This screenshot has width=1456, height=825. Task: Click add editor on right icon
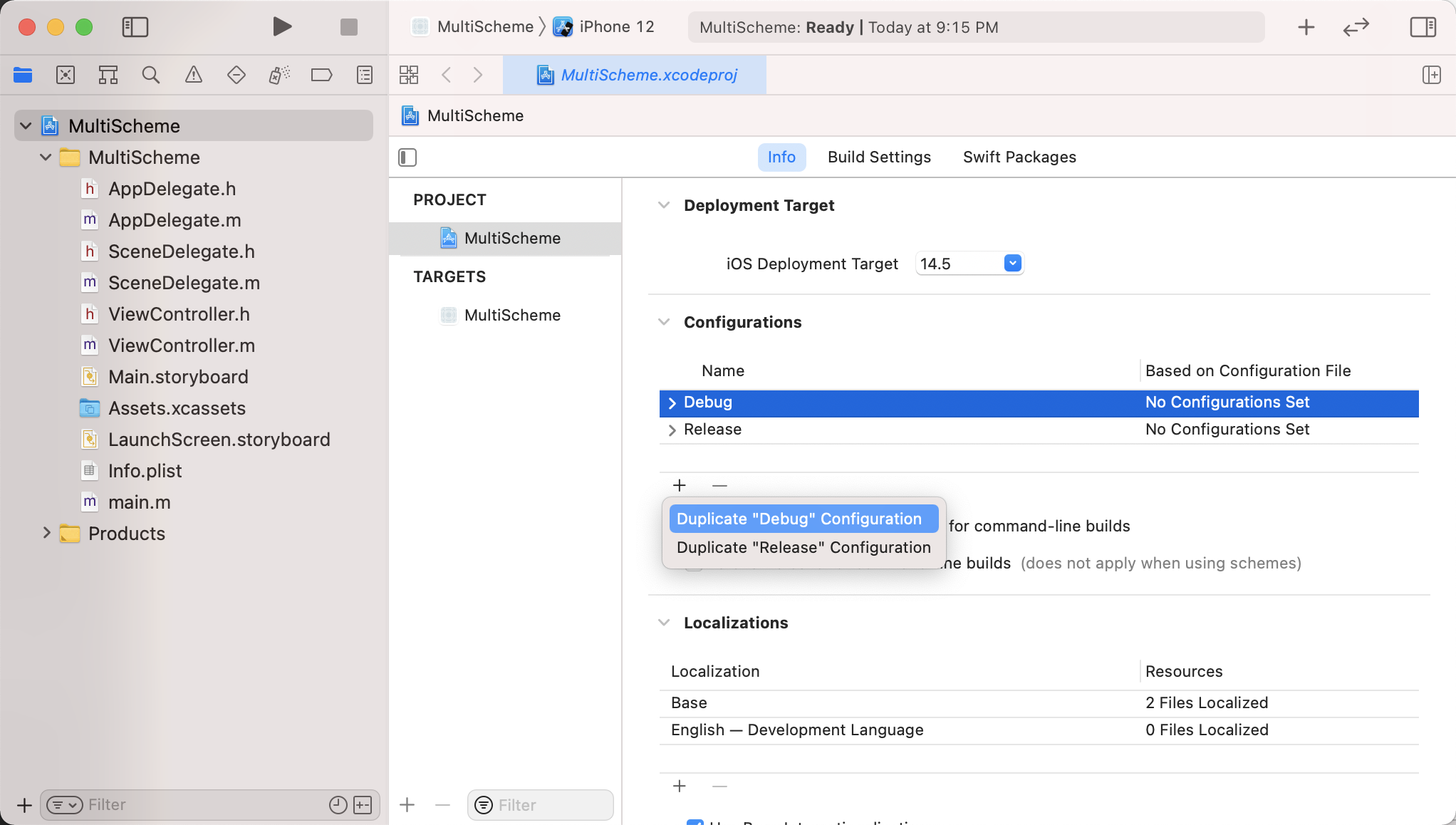pyautogui.click(x=1431, y=75)
